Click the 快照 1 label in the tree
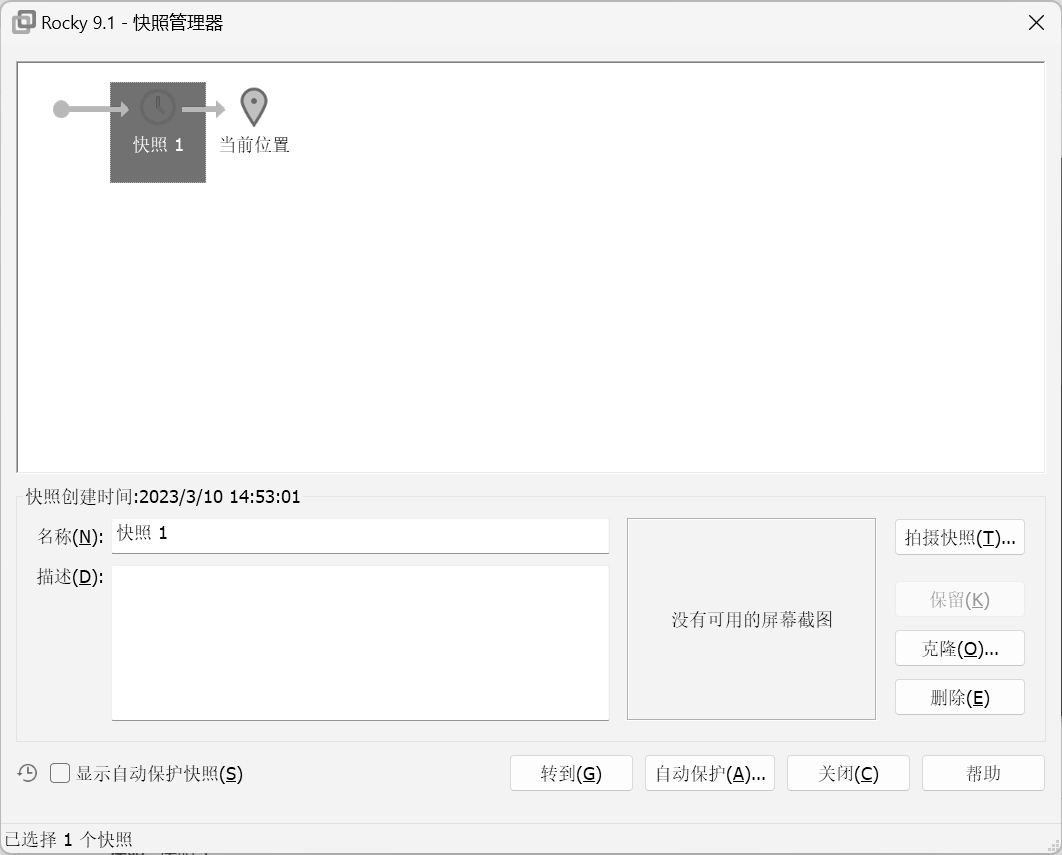Image resolution: width=1062 pixels, height=855 pixels. (x=158, y=145)
